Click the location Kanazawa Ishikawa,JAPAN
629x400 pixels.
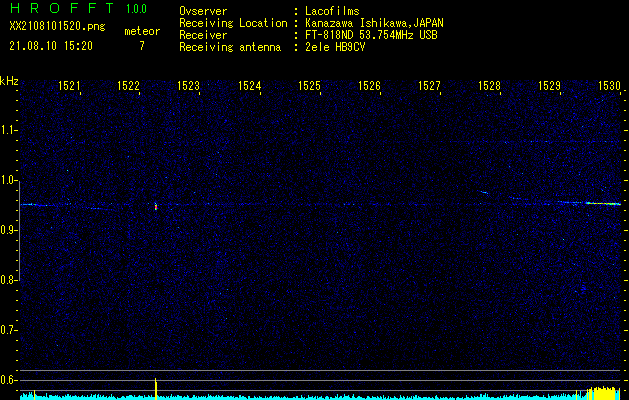(374, 23)
